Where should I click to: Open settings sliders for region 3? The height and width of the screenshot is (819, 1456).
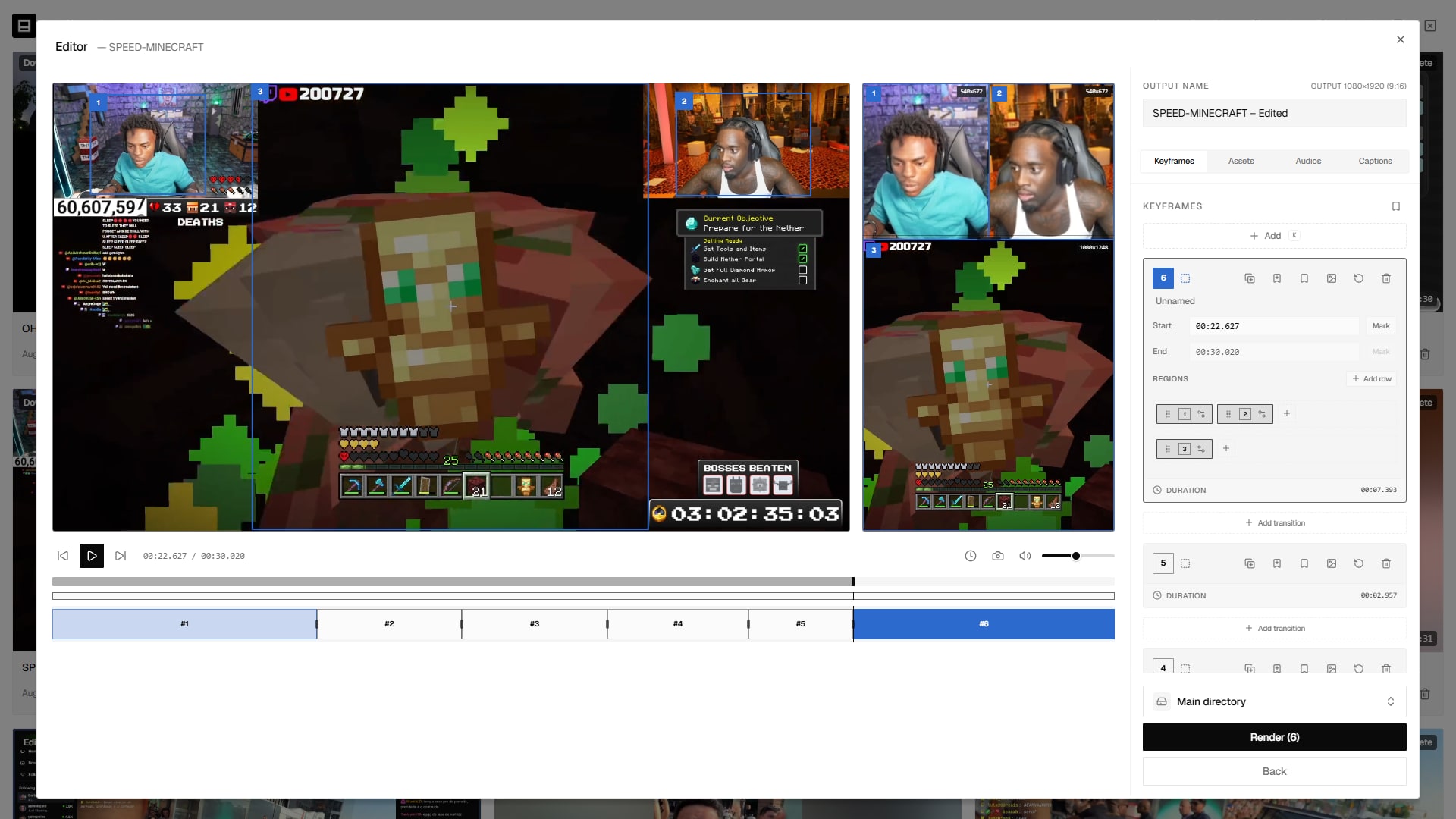point(1201,449)
